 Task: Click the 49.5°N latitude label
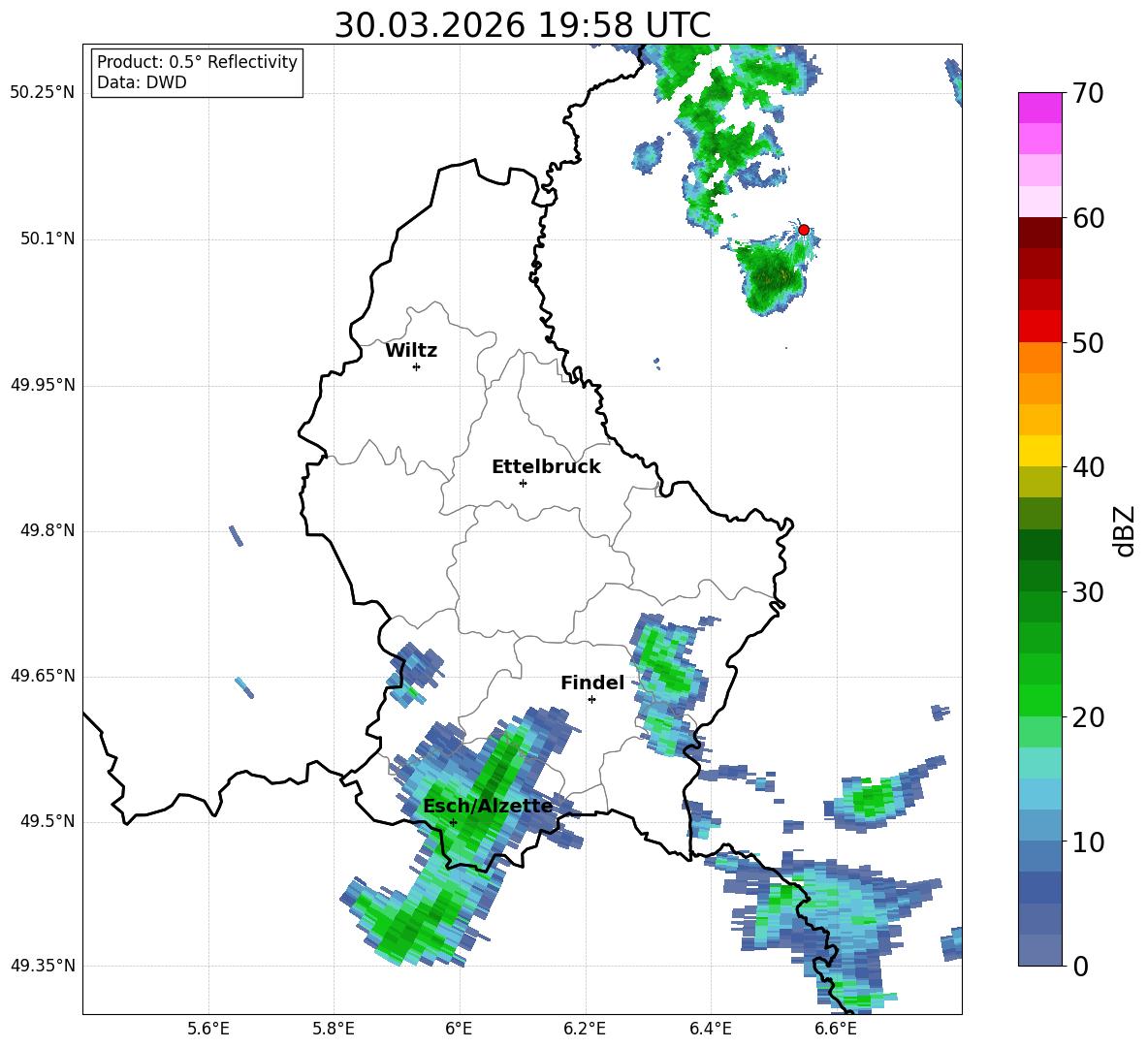point(48,822)
